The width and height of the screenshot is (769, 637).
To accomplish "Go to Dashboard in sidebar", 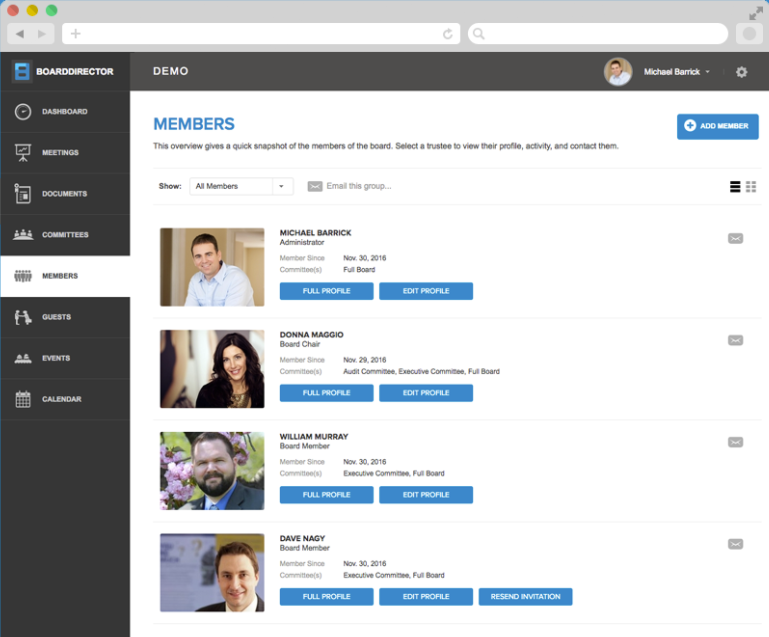I will [x=65, y=112].
